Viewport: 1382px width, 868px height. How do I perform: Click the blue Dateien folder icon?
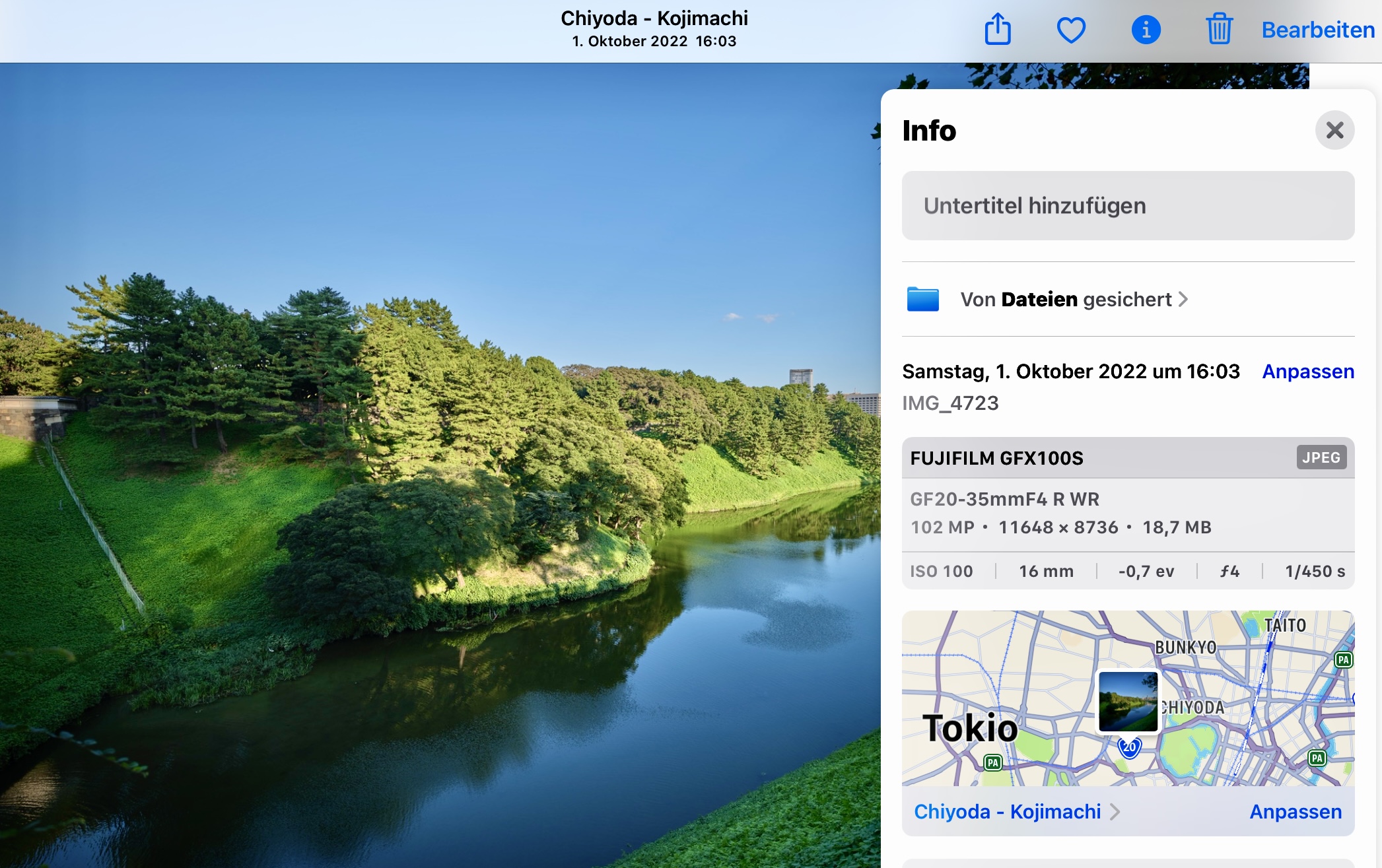[922, 300]
